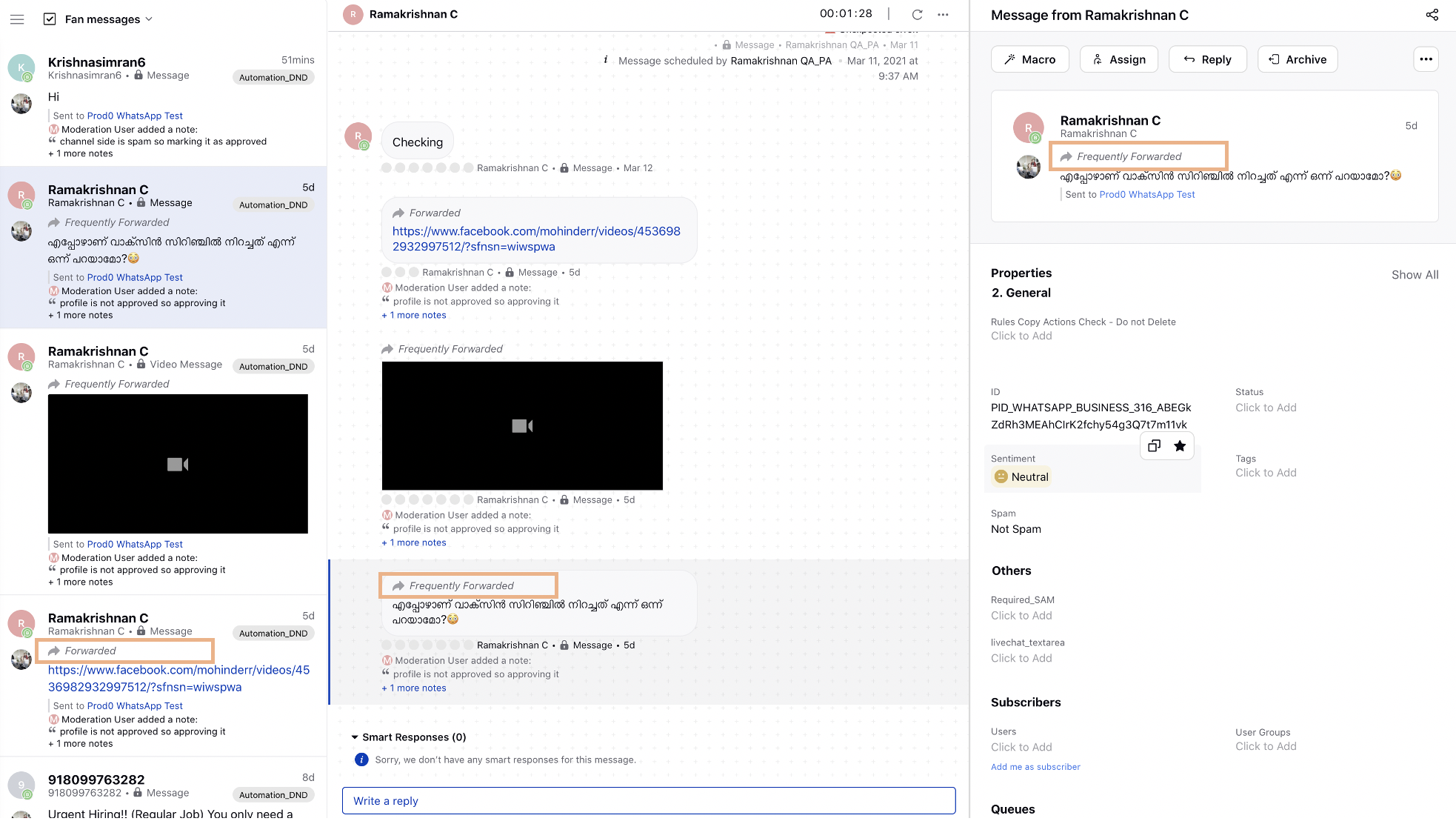Click Write a reply input field
Screen dimensions: 1456x824
tap(648, 800)
